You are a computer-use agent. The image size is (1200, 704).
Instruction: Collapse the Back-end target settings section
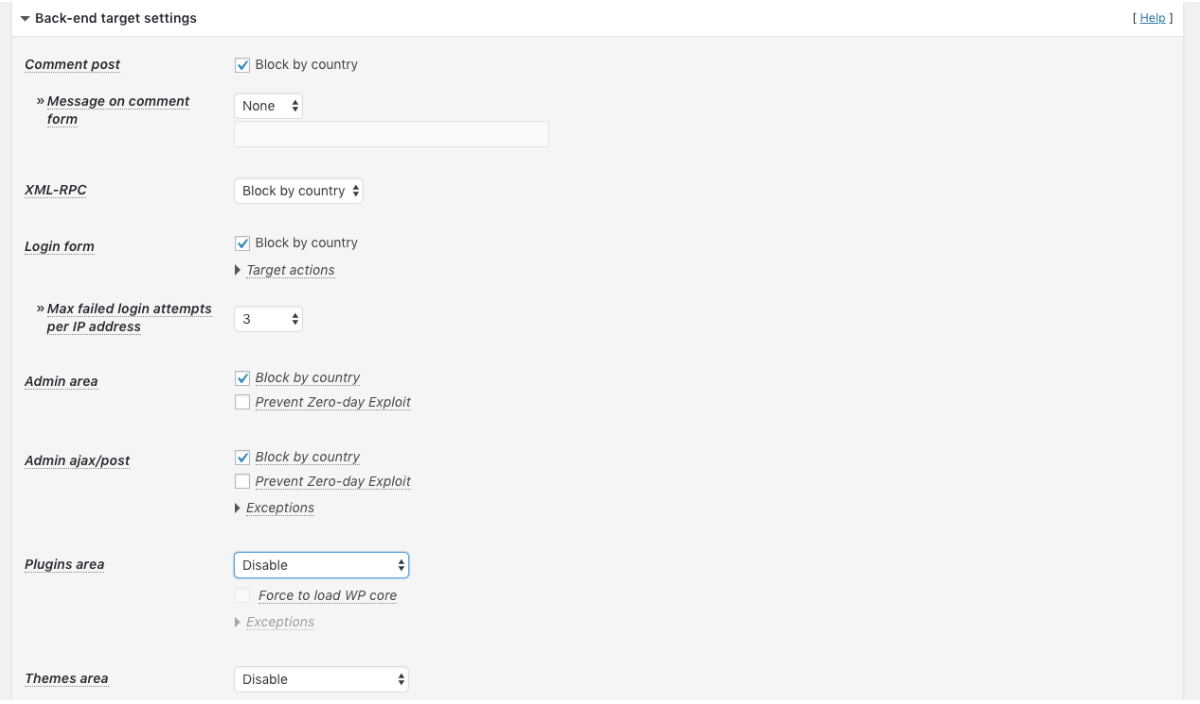click(x=25, y=18)
